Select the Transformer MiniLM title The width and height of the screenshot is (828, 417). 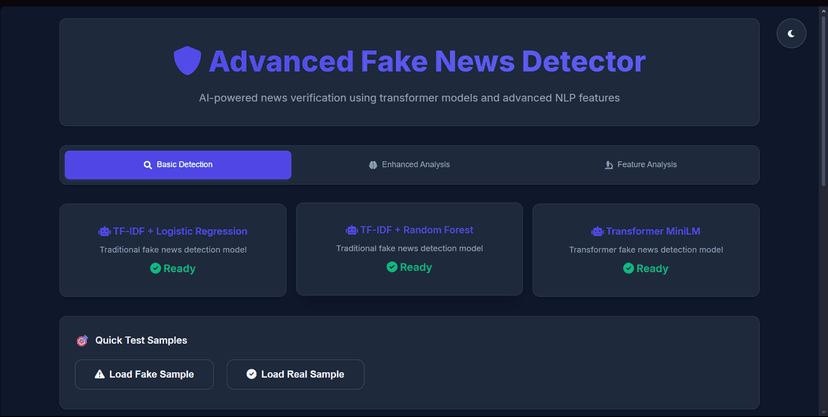pyautogui.click(x=653, y=231)
